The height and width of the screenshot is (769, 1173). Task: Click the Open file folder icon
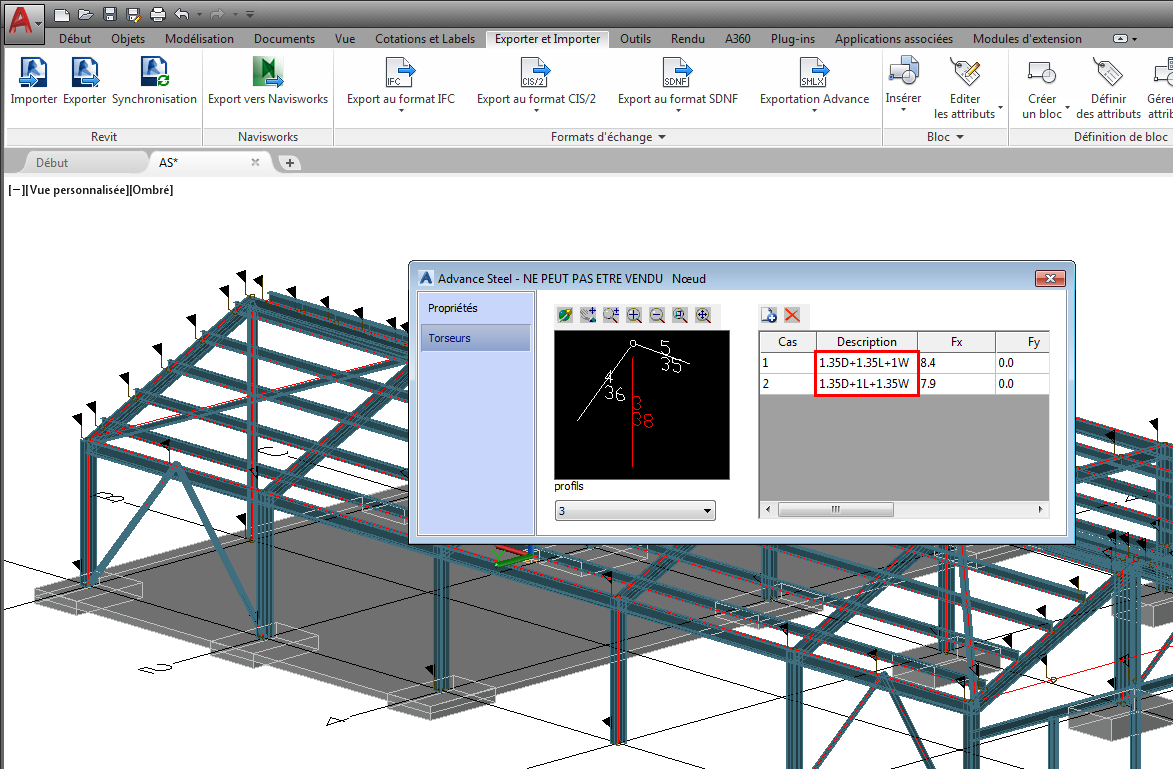click(86, 14)
